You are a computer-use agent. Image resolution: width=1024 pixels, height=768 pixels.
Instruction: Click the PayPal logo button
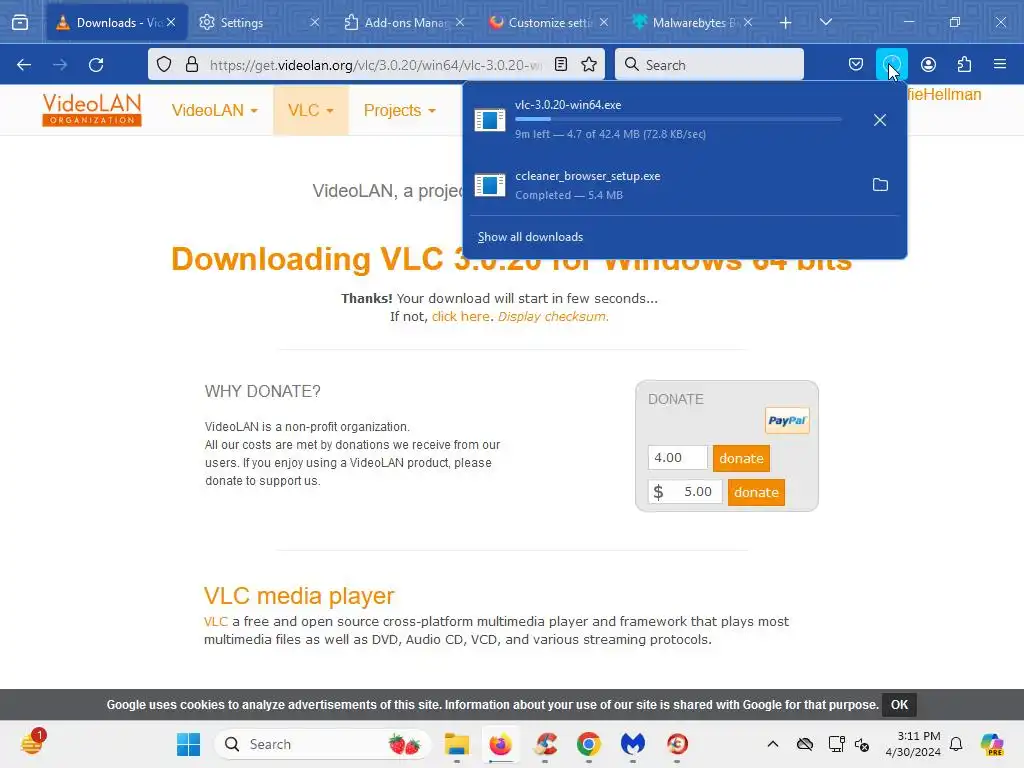(x=787, y=421)
